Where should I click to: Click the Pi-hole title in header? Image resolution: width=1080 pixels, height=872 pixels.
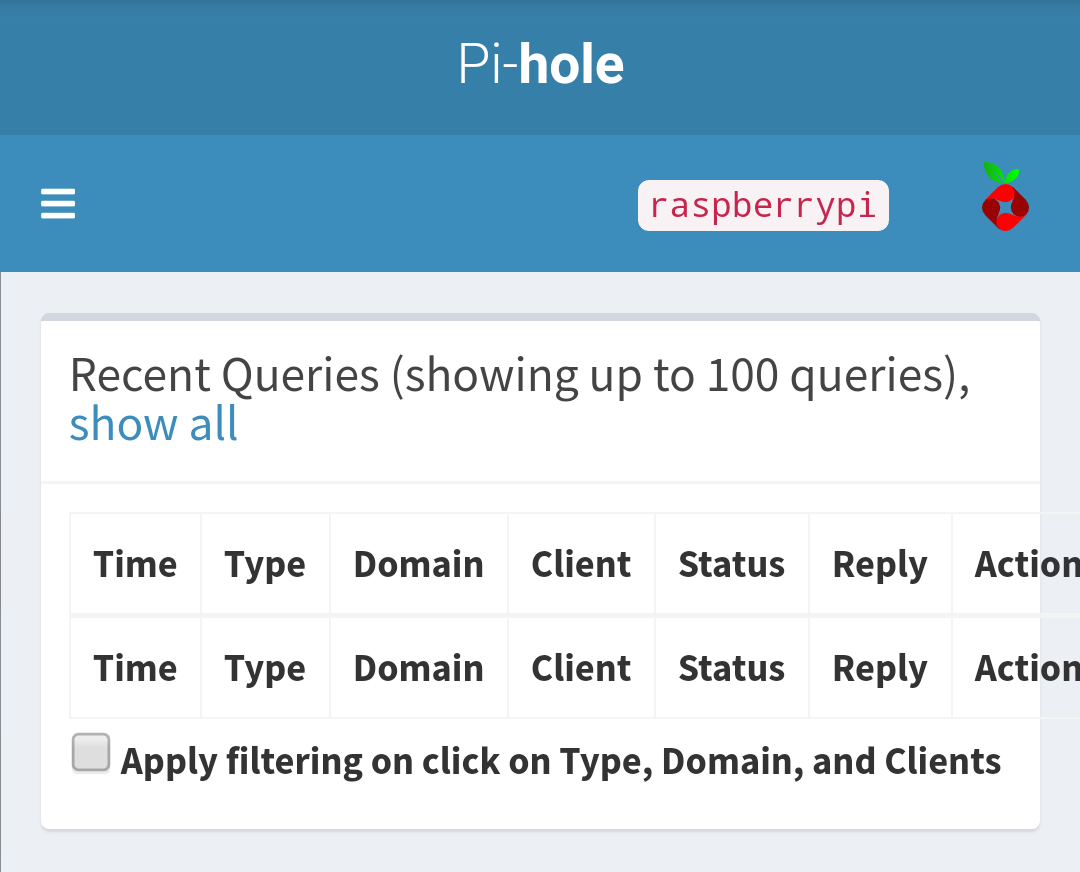(x=539, y=63)
